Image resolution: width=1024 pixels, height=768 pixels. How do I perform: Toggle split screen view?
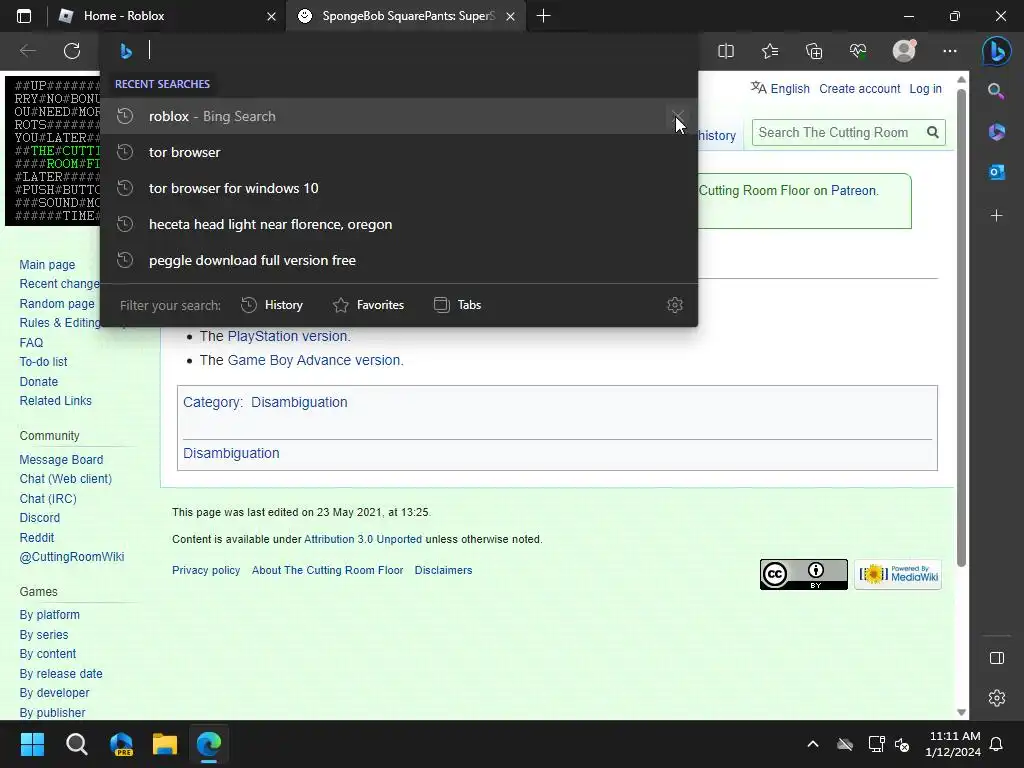pyautogui.click(x=726, y=51)
